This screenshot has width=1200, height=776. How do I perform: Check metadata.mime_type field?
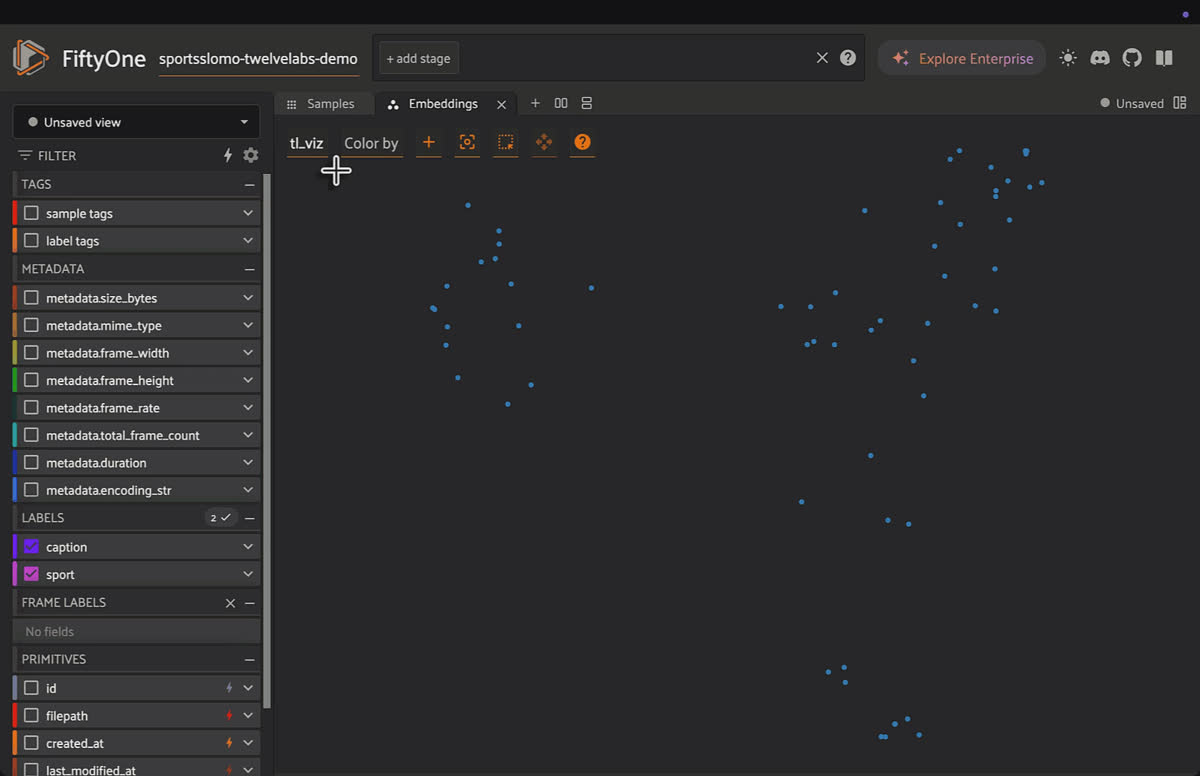pyautogui.click(x=31, y=326)
